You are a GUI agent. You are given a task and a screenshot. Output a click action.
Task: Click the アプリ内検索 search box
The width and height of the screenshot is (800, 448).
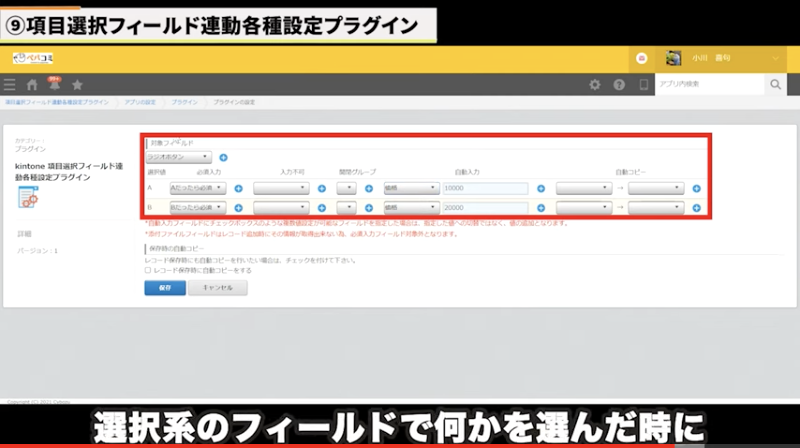point(708,85)
